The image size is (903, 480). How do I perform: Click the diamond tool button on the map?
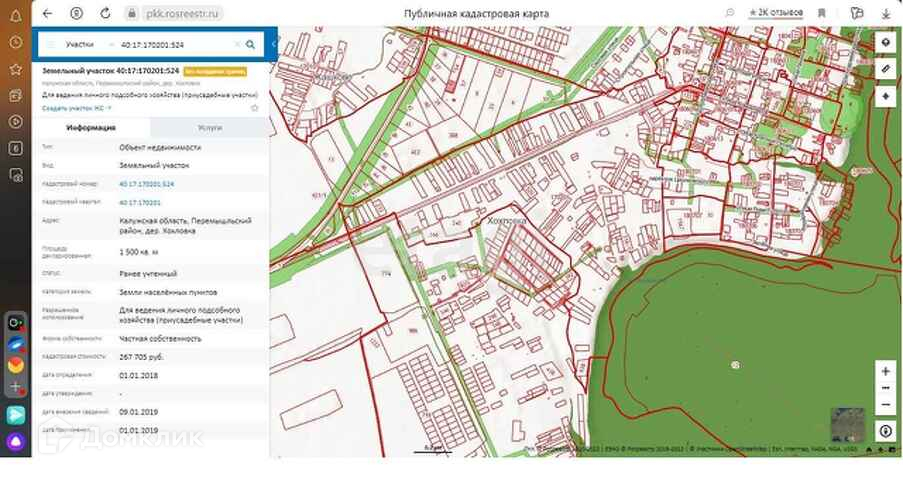pos(886,96)
